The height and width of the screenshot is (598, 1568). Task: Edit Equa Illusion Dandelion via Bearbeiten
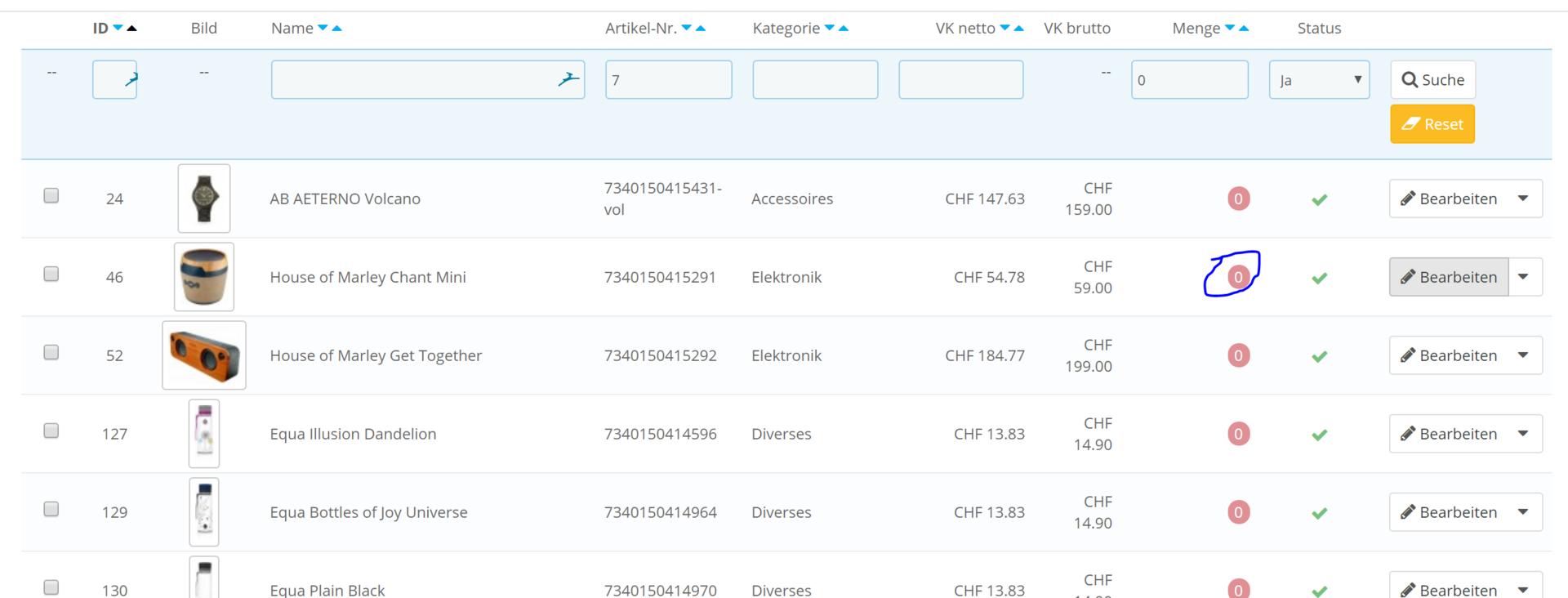point(1449,434)
